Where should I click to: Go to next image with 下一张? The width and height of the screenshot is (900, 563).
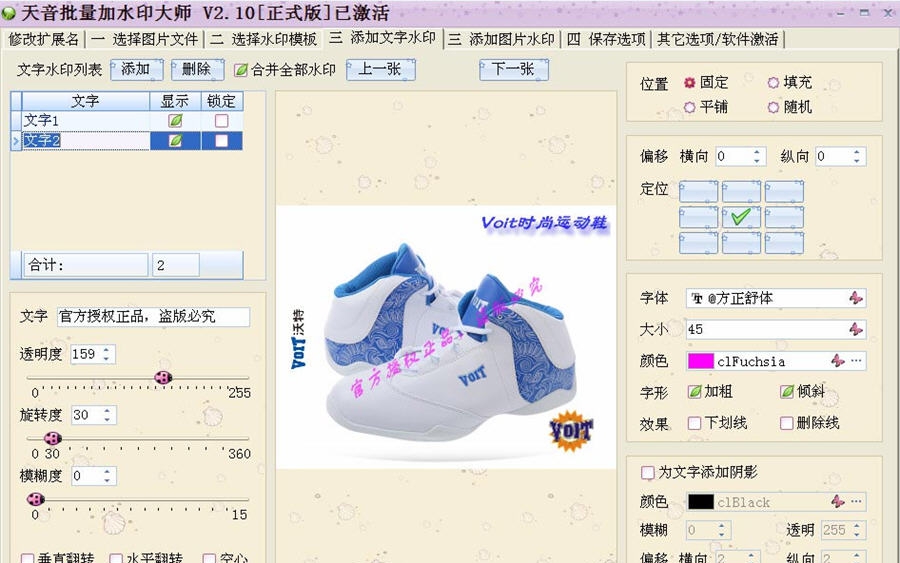(513, 69)
